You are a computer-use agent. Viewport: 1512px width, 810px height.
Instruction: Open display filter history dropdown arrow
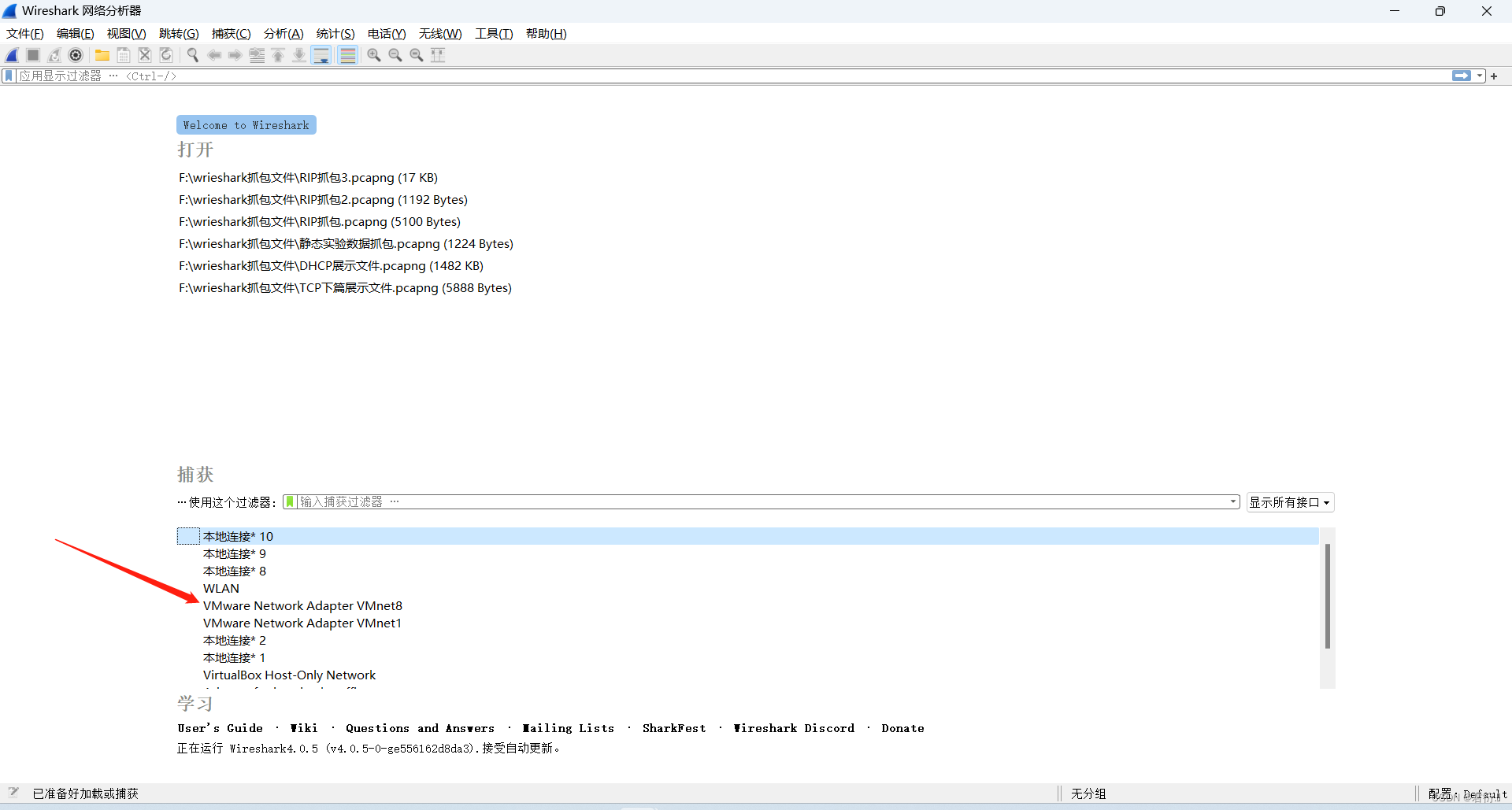1480,76
